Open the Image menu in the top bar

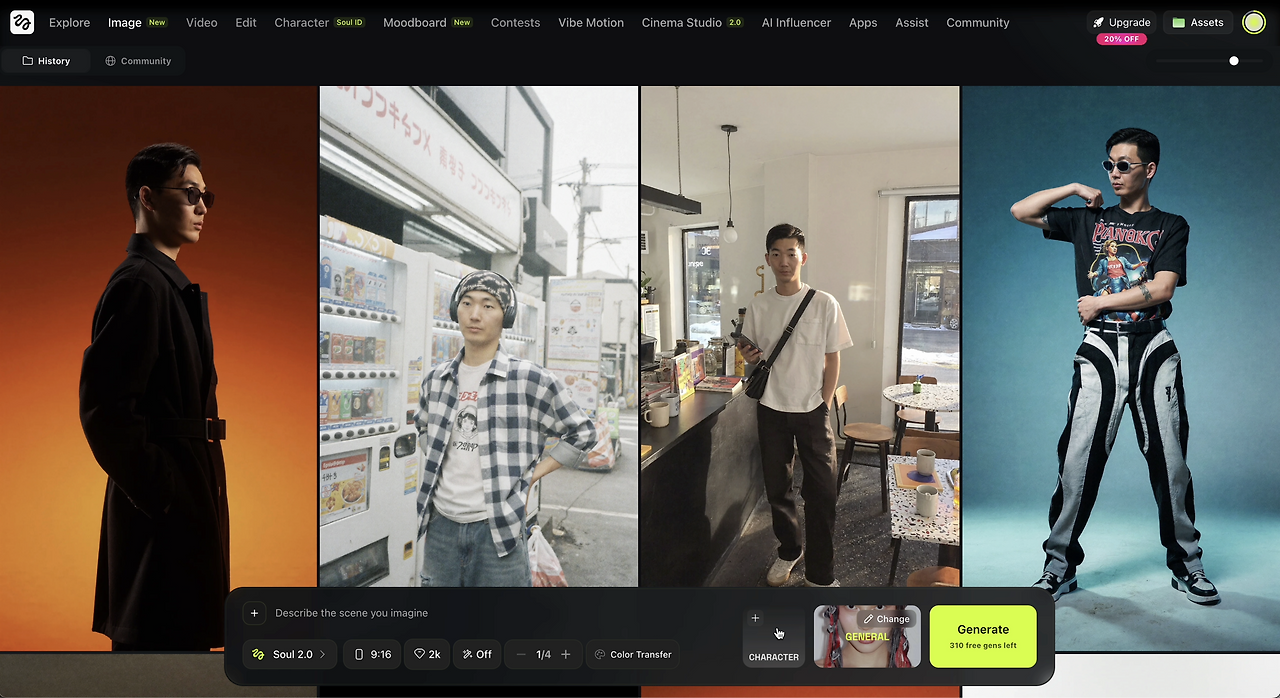pos(122,22)
